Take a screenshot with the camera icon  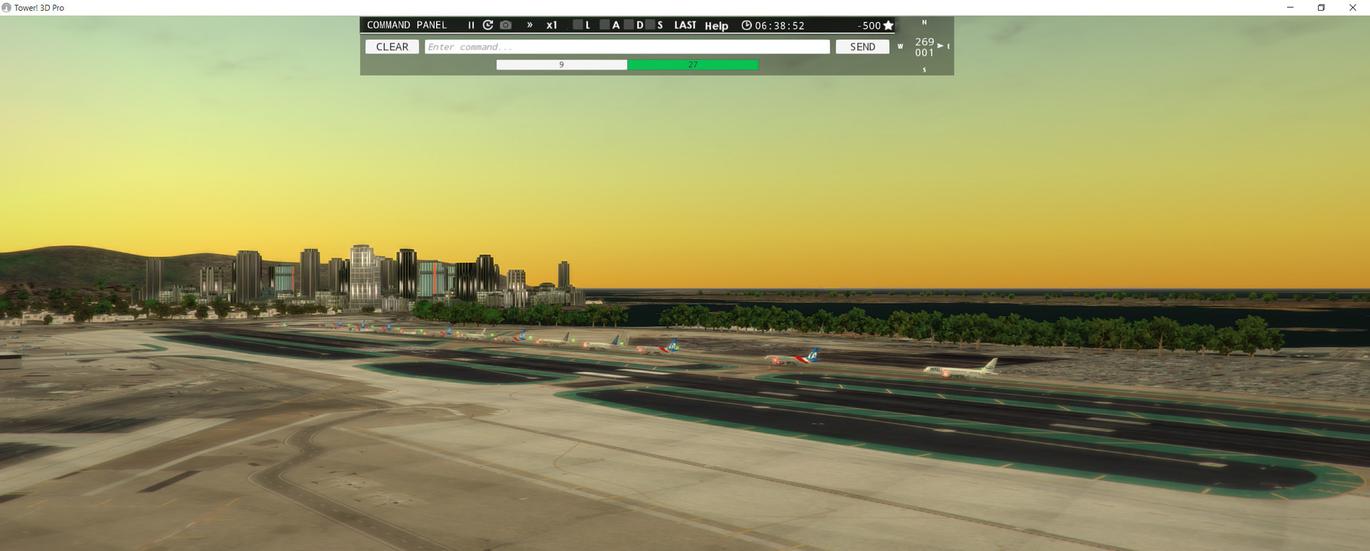click(506, 25)
